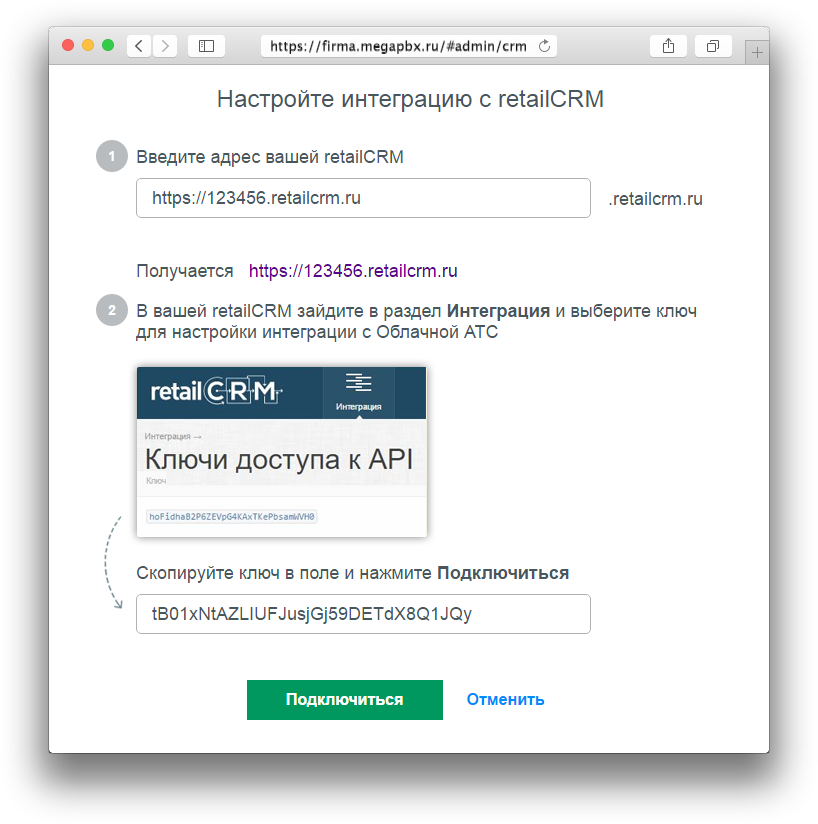Cancel setup via Отменить link
818x824 pixels.
pos(505,700)
